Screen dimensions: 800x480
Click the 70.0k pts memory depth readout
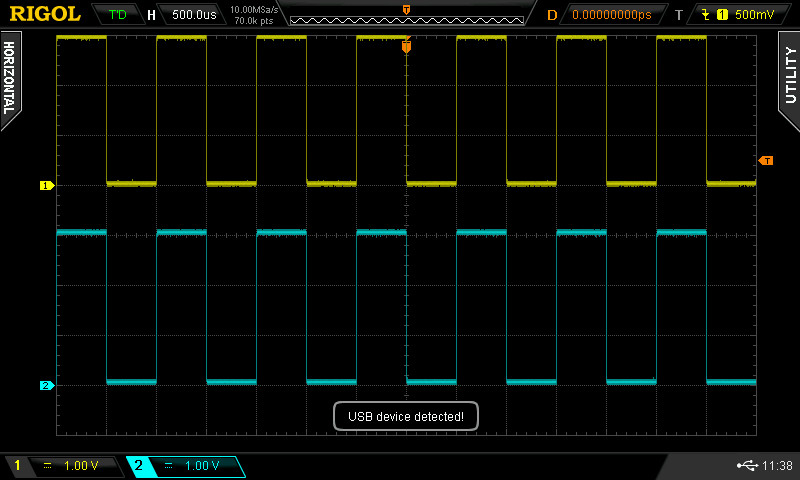pos(254,21)
